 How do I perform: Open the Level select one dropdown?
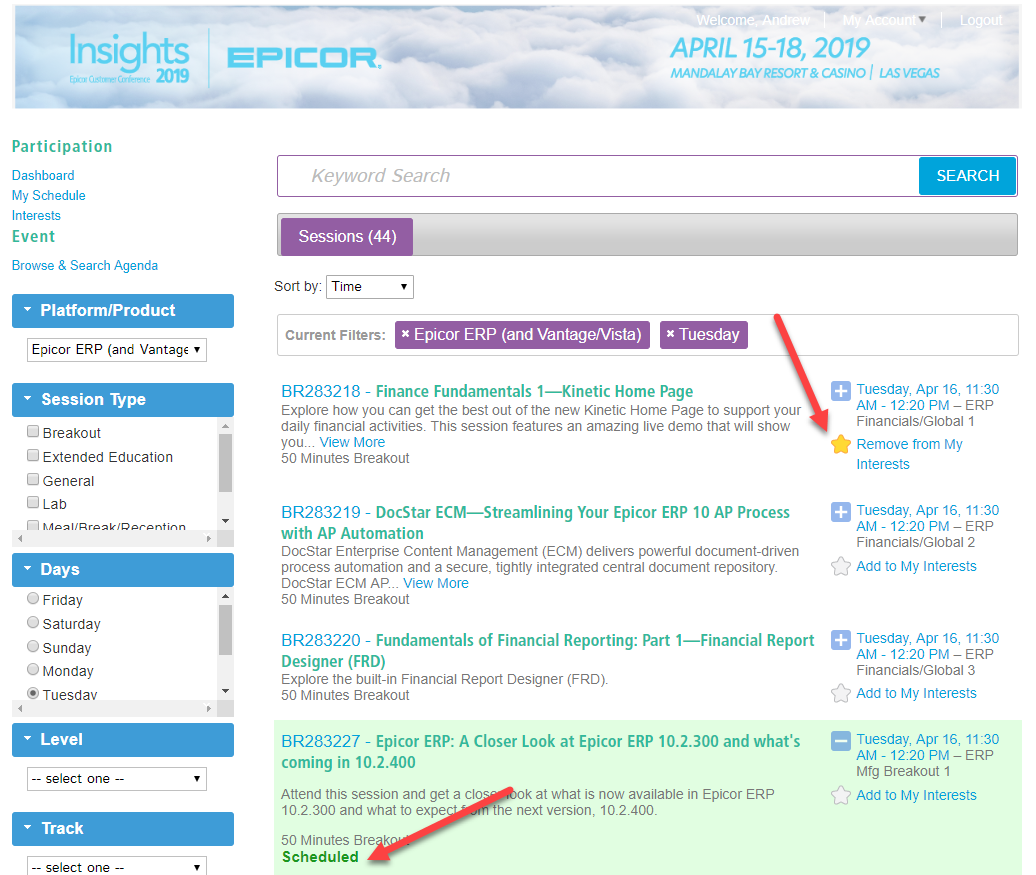(117, 779)
